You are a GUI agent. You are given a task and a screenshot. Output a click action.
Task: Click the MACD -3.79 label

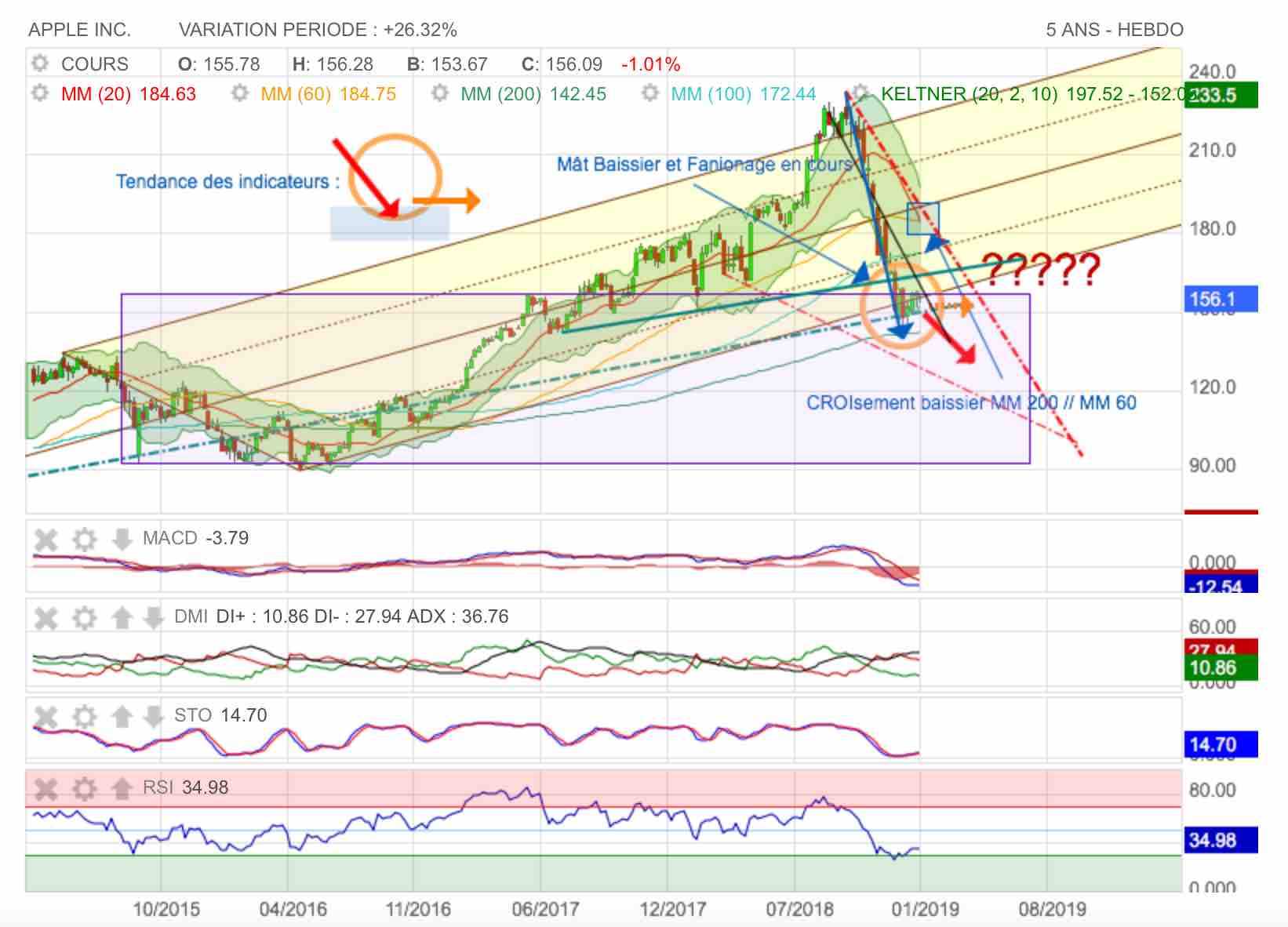[x=195, y=538]
